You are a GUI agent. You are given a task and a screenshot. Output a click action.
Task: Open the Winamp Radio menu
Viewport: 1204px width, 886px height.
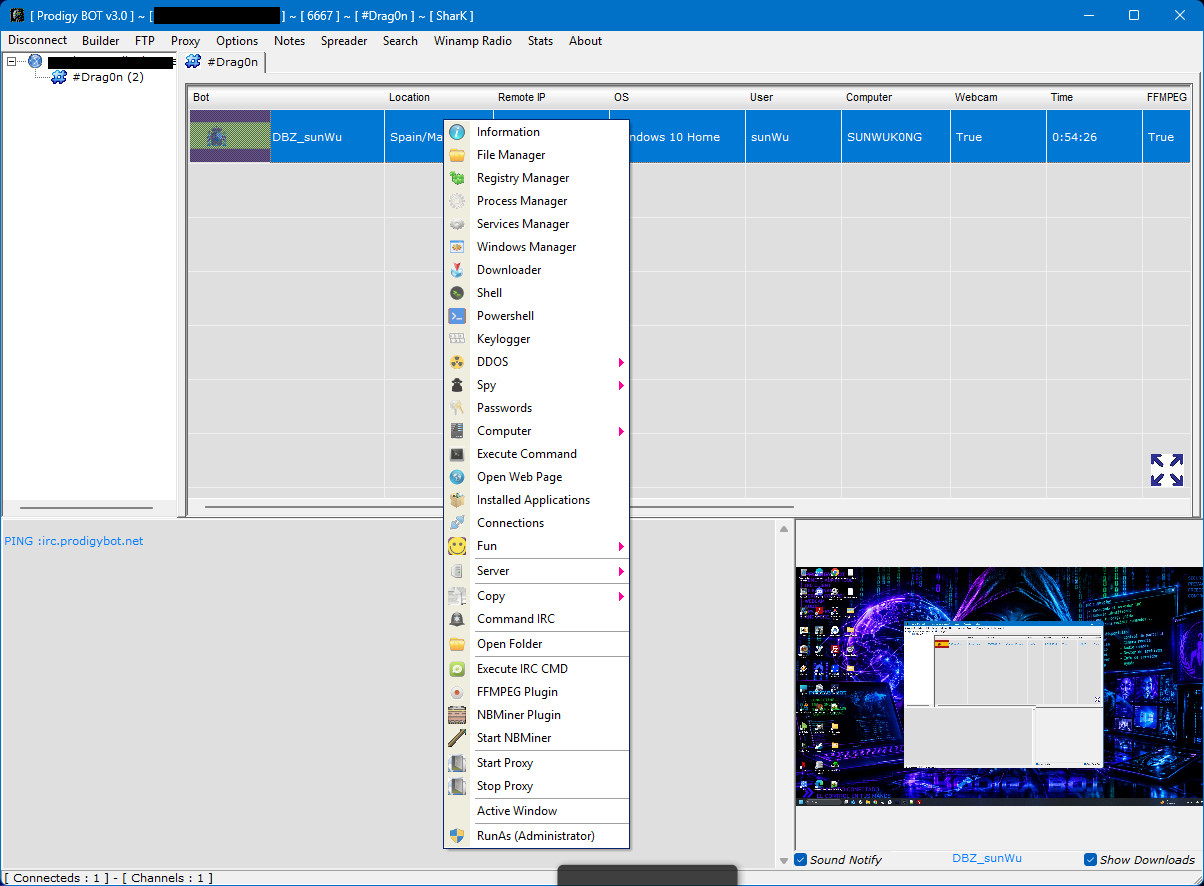pyautogui.click(x=473, y=41)
